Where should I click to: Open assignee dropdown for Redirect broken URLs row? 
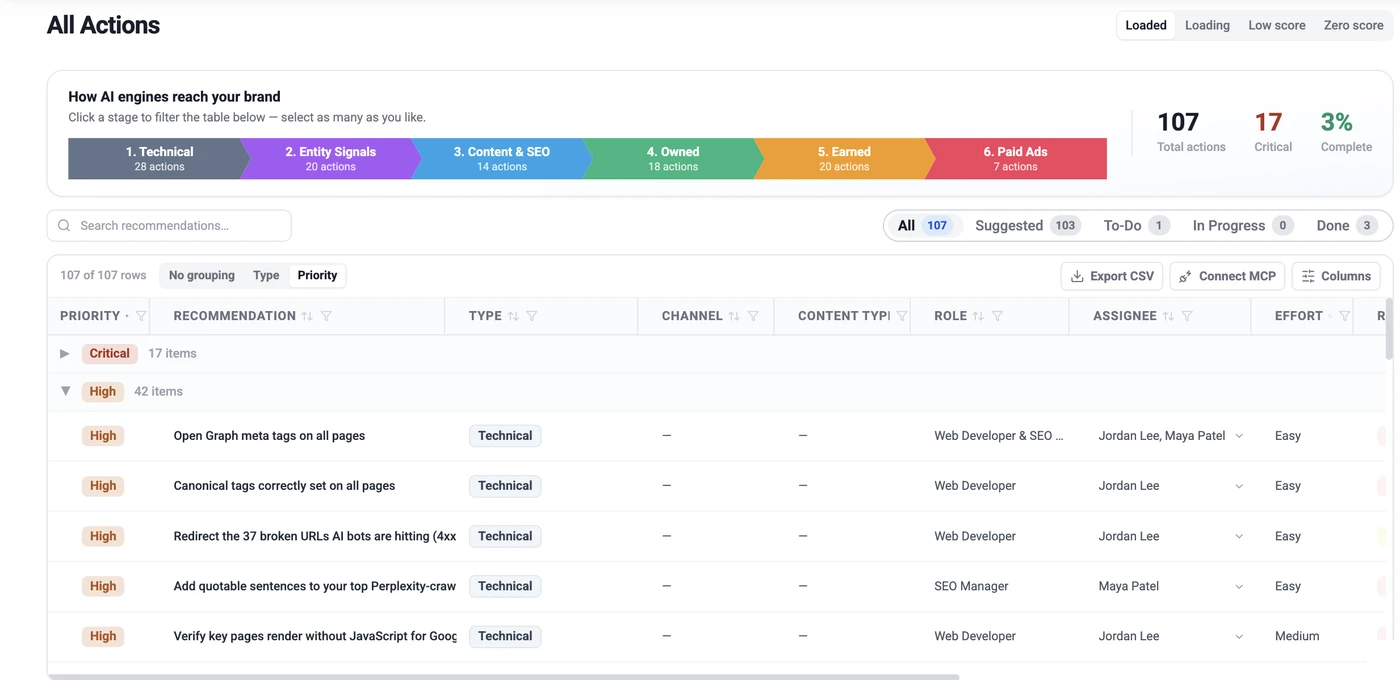[1239, 536]
